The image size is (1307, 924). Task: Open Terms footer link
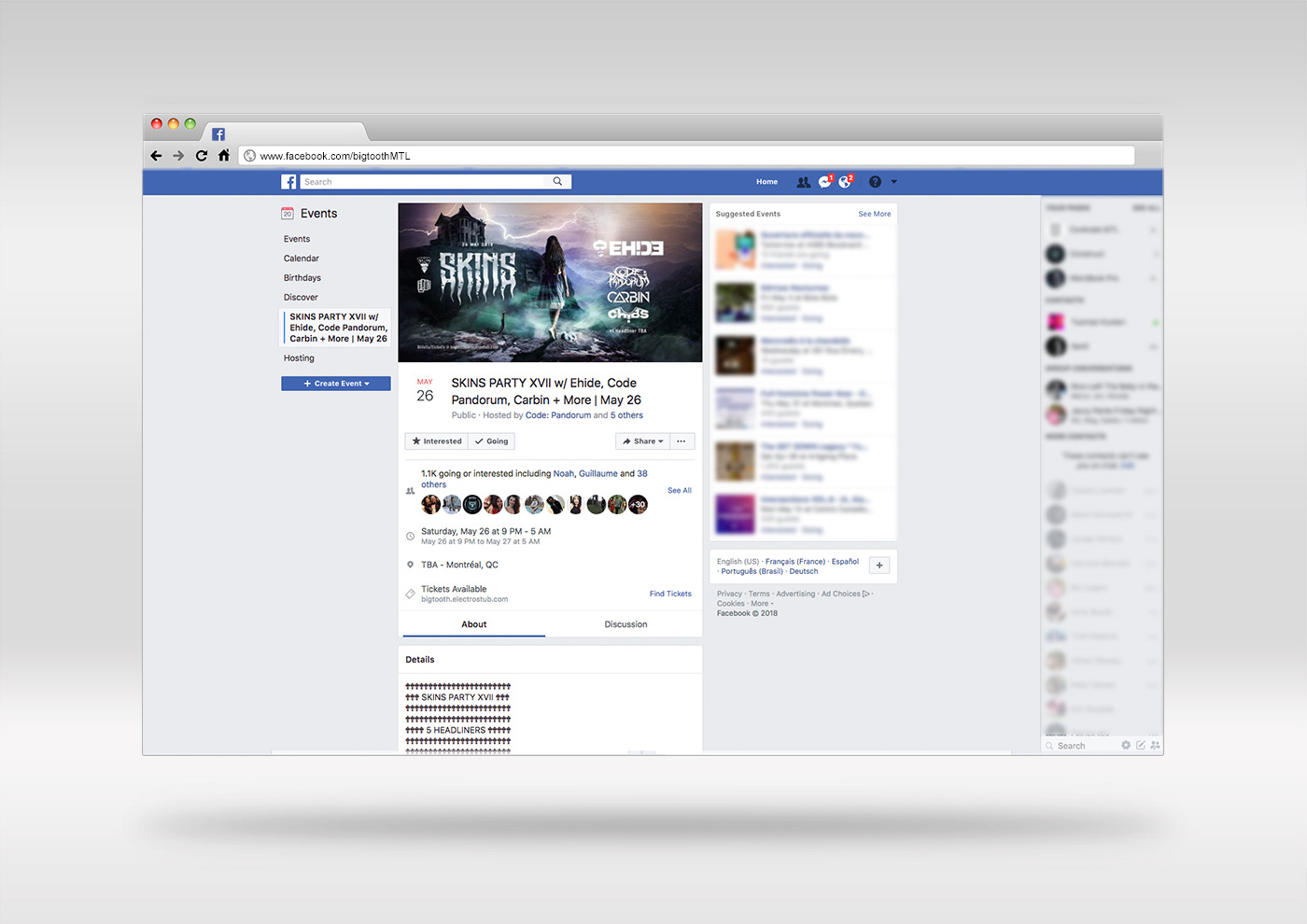click(x=759, y=594)
